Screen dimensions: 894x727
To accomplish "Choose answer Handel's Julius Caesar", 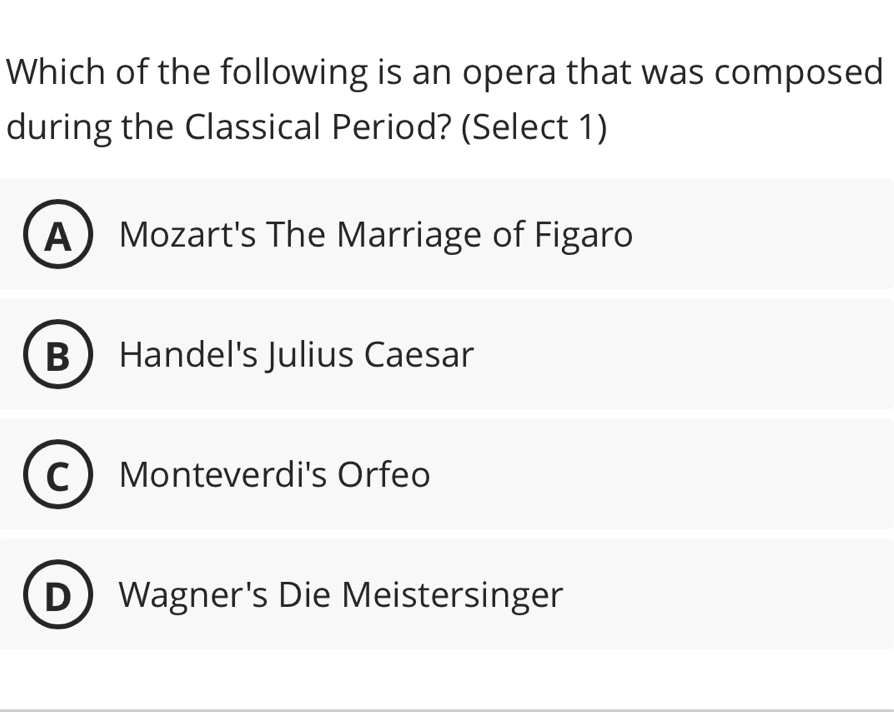I will tap(296, 354).
